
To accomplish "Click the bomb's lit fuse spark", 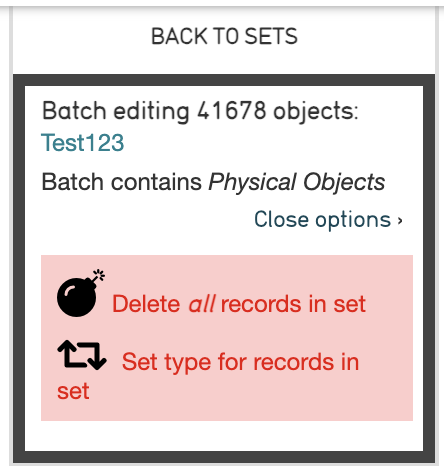I will point(99,275).
